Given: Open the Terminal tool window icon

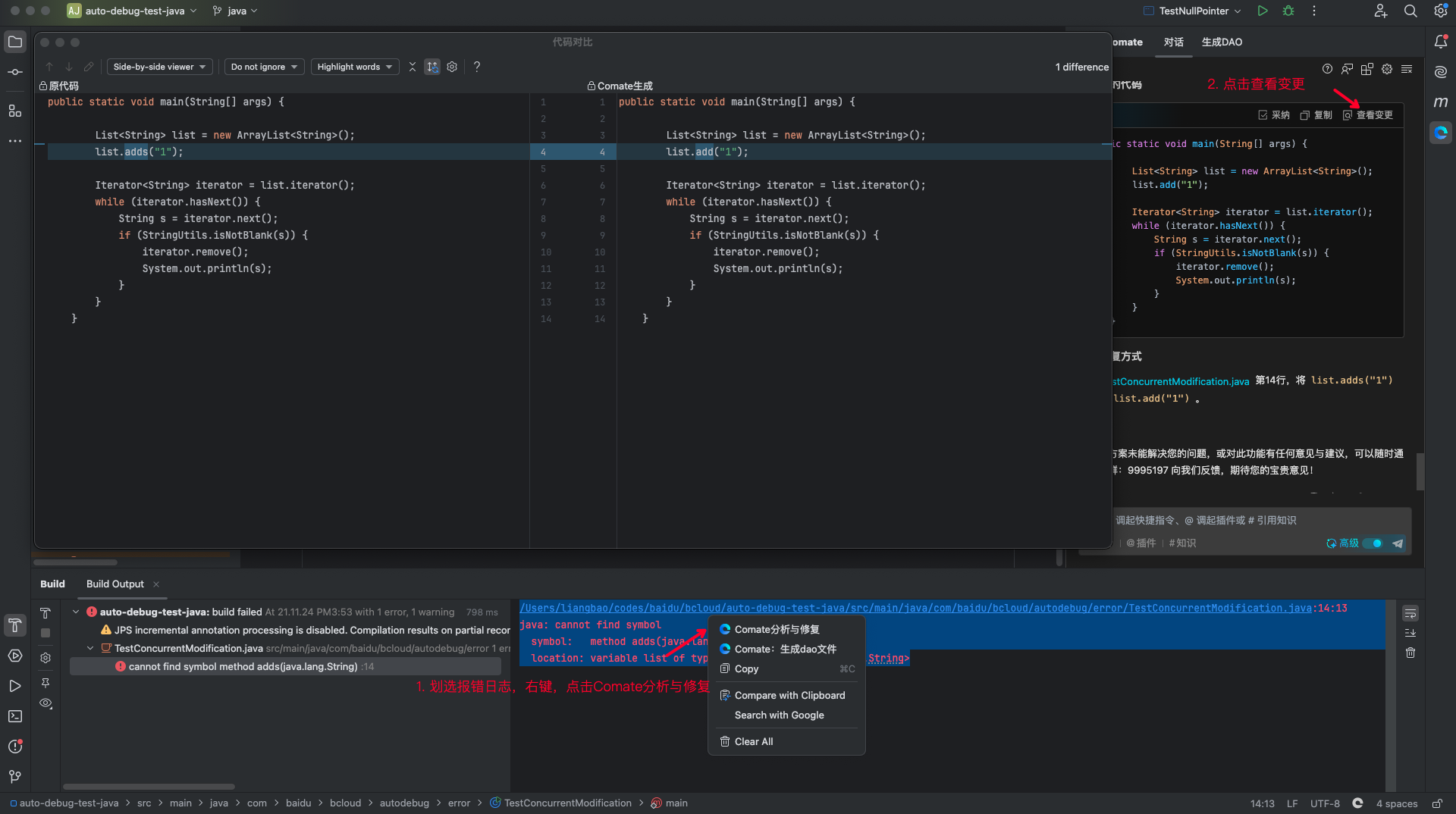Looking at the screenshot, I should click(x=15, y=716).
